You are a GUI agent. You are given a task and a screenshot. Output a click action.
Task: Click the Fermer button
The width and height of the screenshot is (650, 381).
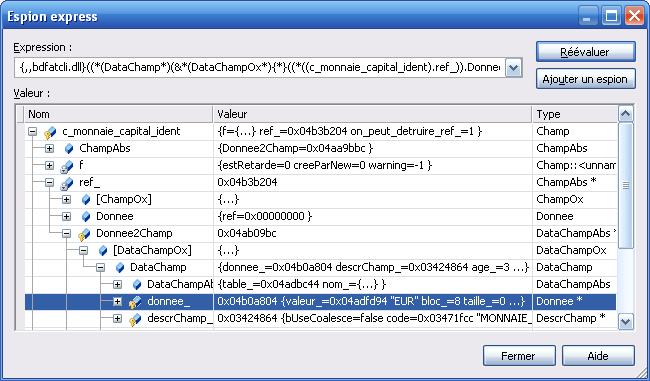(x=519, y=356)
